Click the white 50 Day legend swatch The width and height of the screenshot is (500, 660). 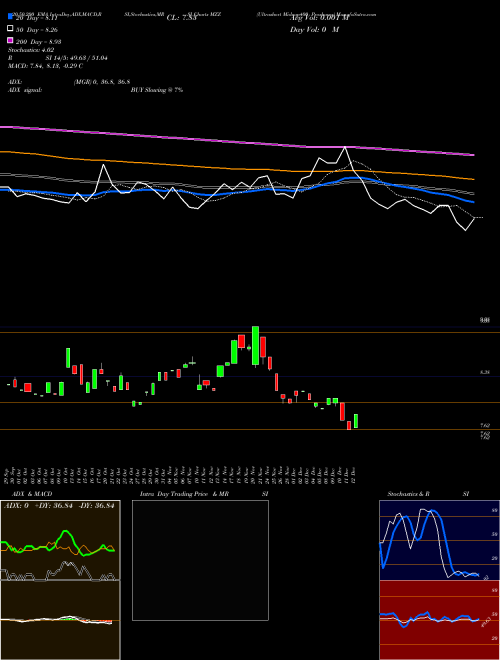[x=10, y=29]
